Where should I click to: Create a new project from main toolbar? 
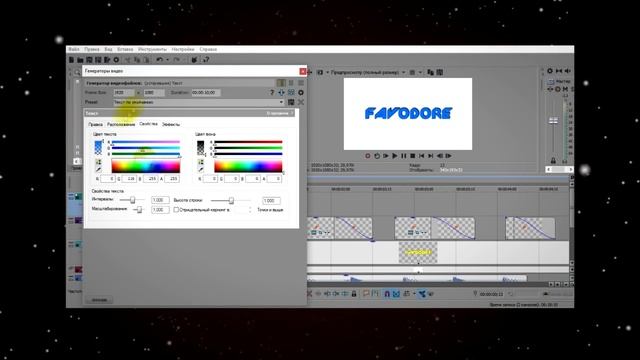coord(71,60)
